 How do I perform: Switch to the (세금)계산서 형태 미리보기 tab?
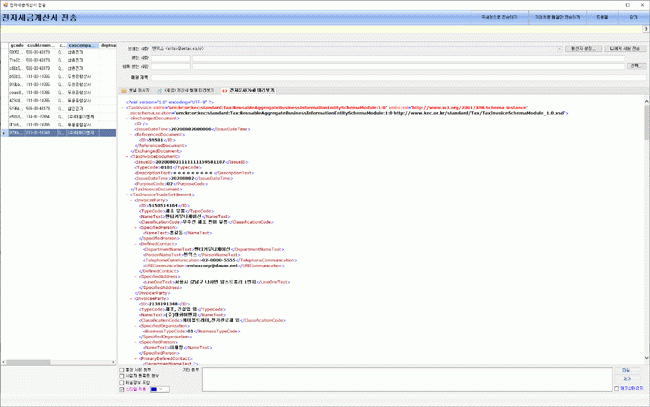point(185,90)
